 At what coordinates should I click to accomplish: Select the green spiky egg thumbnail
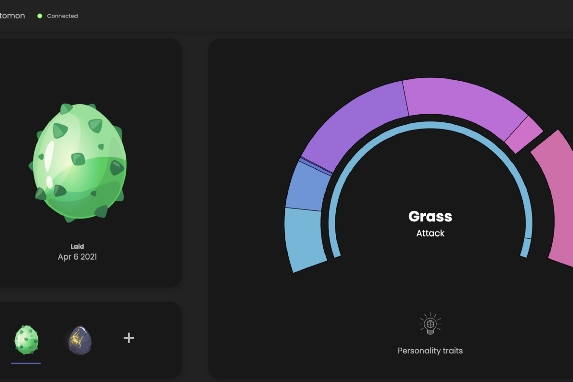26,340
